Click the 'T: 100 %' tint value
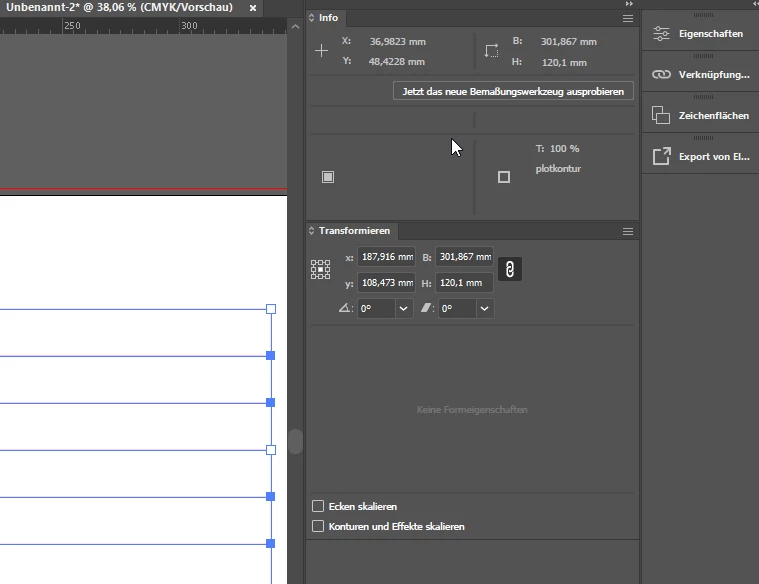 [557, 149]
